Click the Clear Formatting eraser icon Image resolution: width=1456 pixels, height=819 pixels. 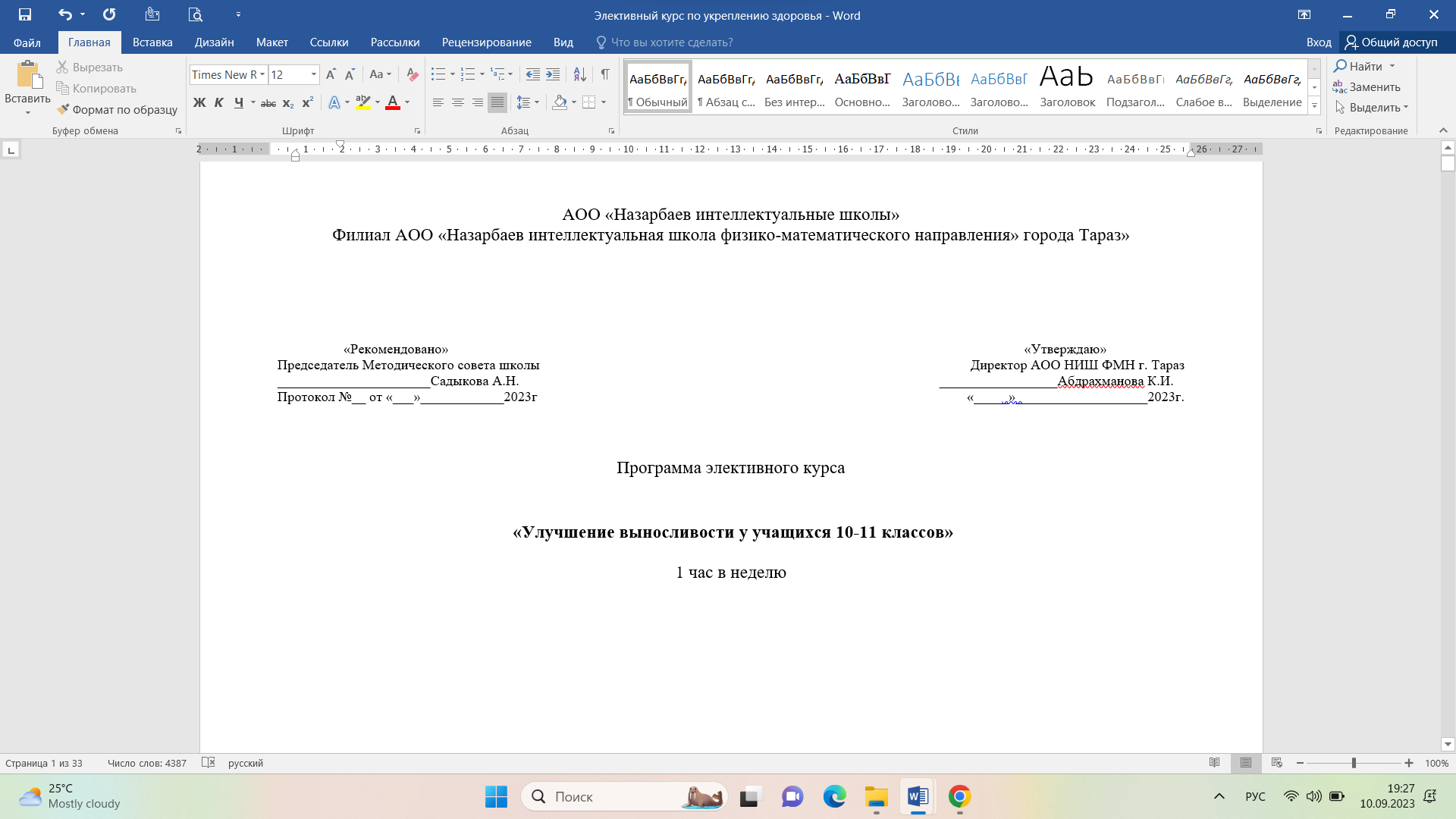(x=413, y=74)
